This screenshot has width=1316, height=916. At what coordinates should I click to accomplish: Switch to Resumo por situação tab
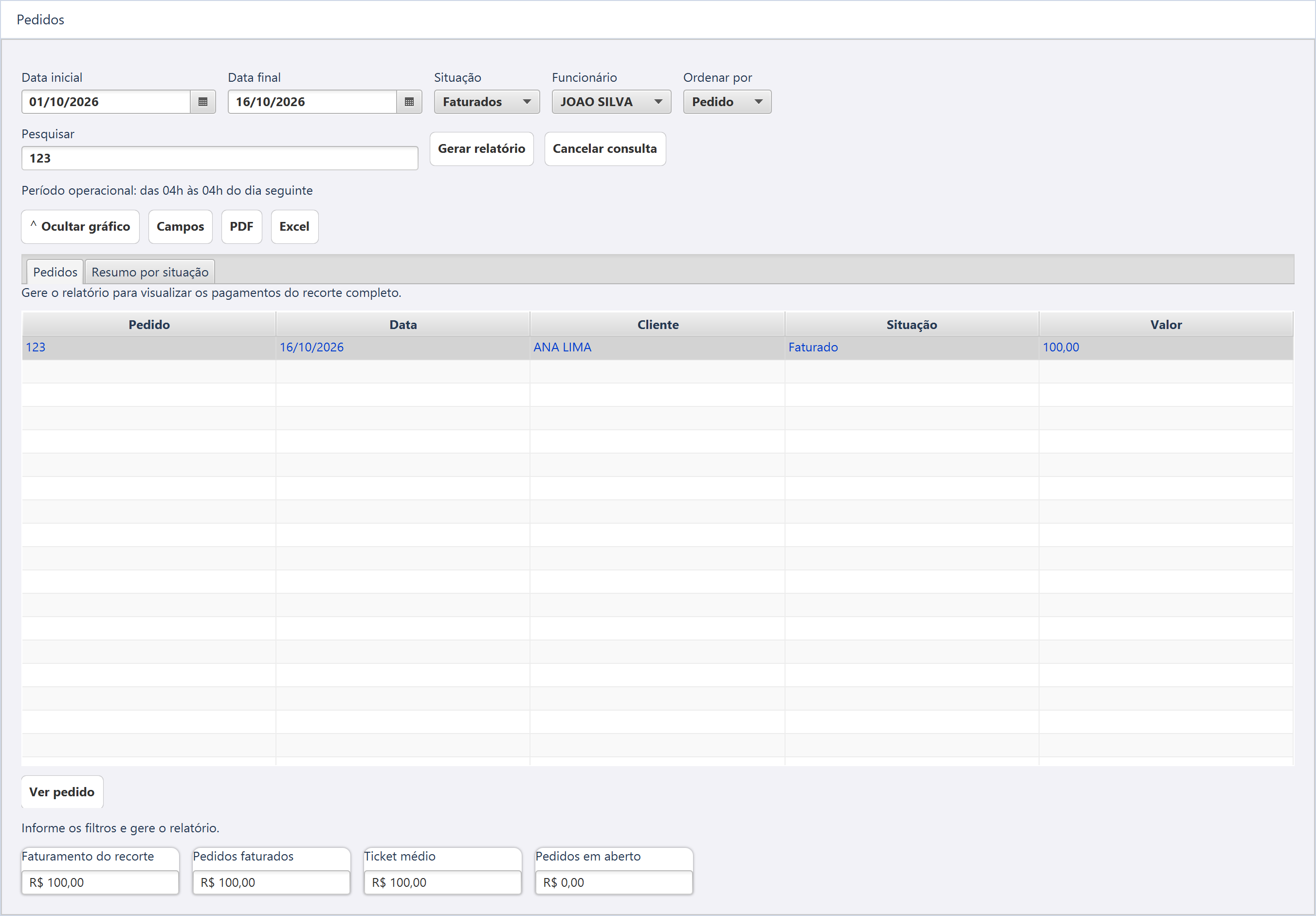(x=149, y=272)
